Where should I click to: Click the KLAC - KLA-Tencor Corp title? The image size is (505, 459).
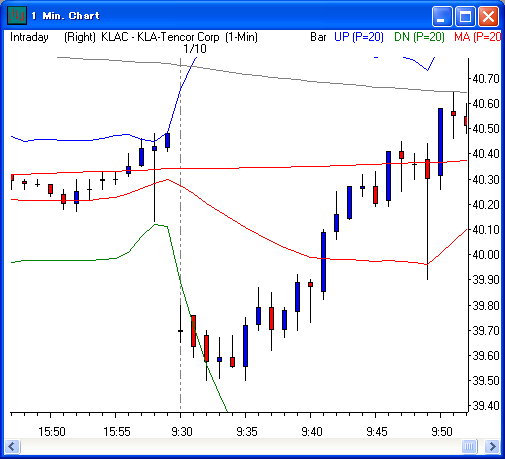click(160, 37)
